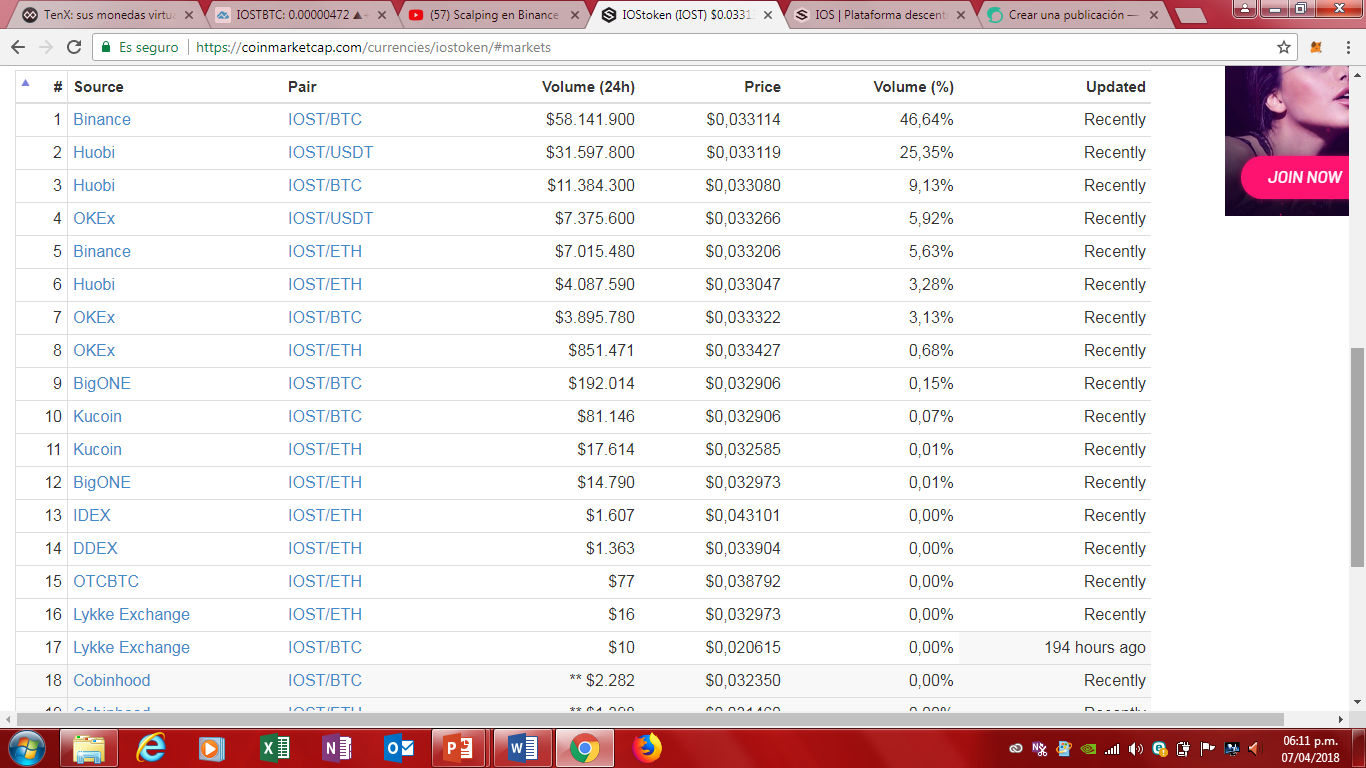This screenshot has height=768, width=1366.
Task: Sort by the Price column header
Action: tap(762, 87)
